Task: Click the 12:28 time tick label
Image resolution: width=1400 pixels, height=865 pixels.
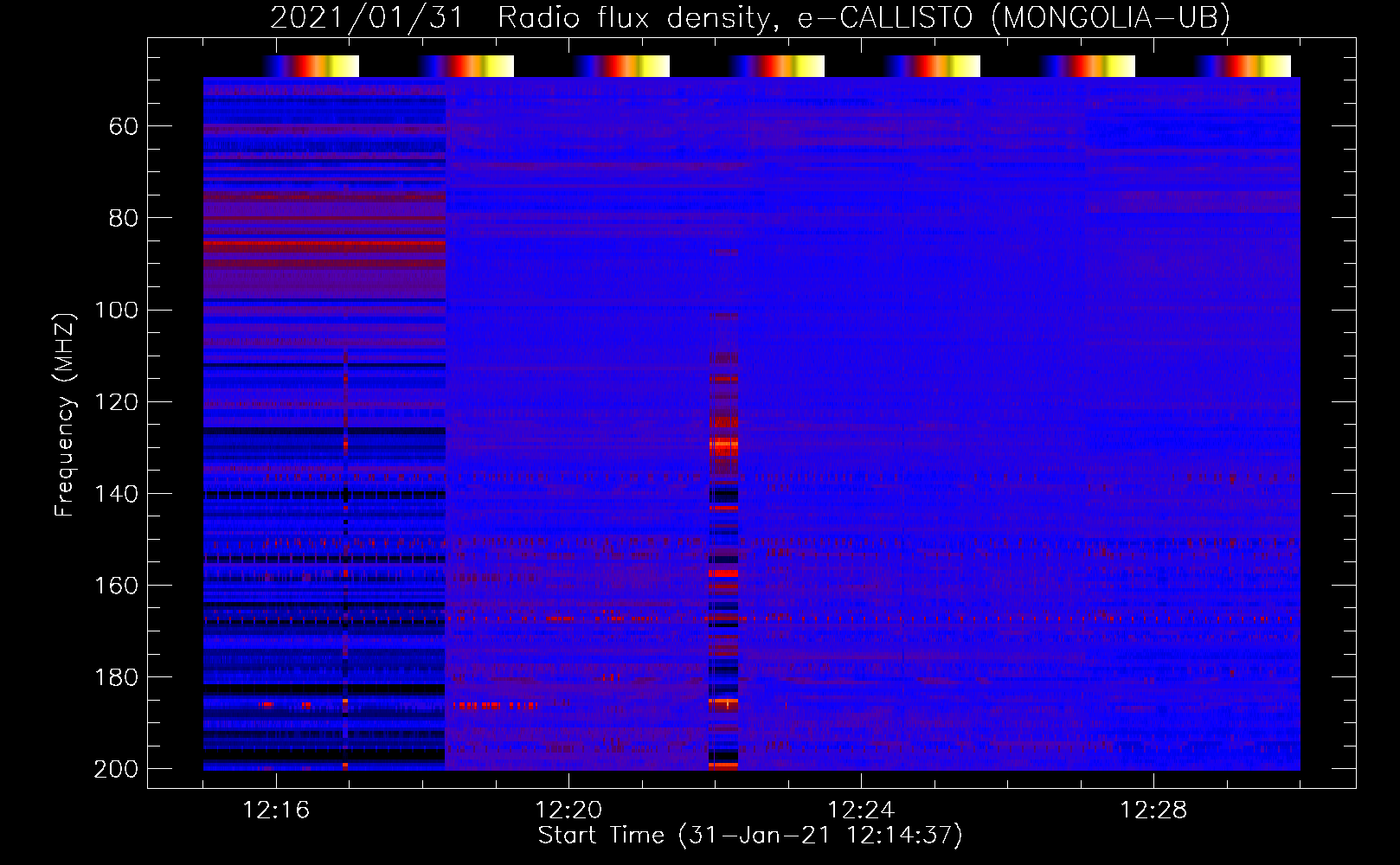Action: 1153,811
